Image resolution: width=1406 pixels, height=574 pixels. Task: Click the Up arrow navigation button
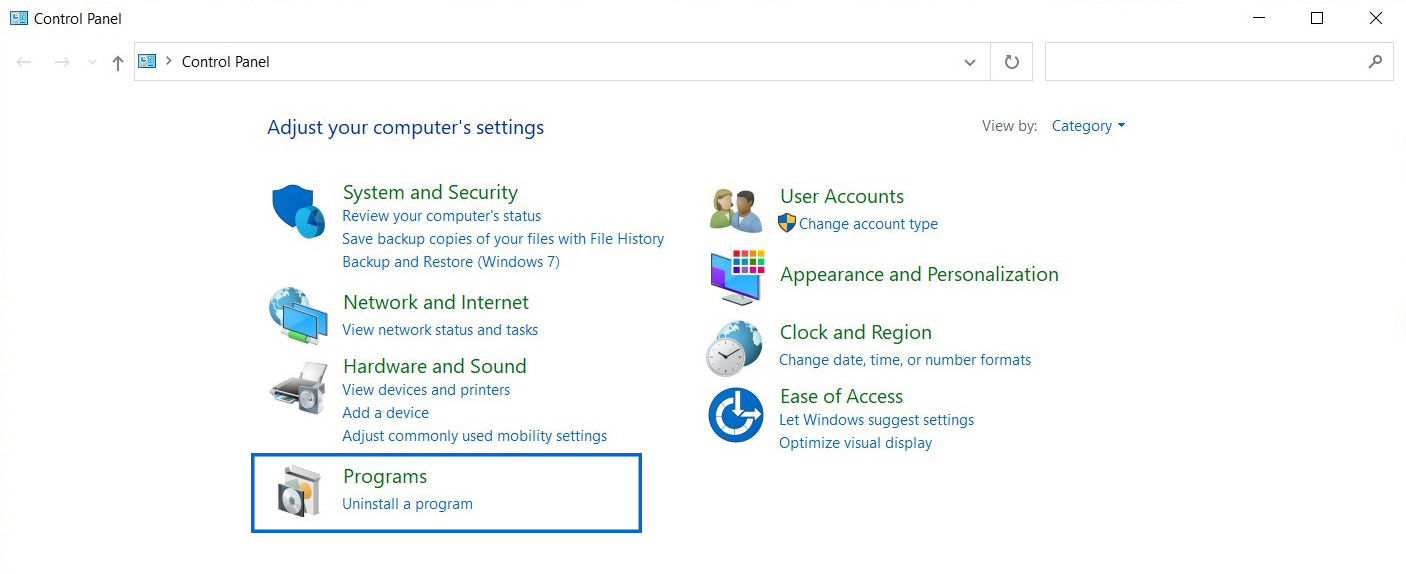tap(118, 63)
